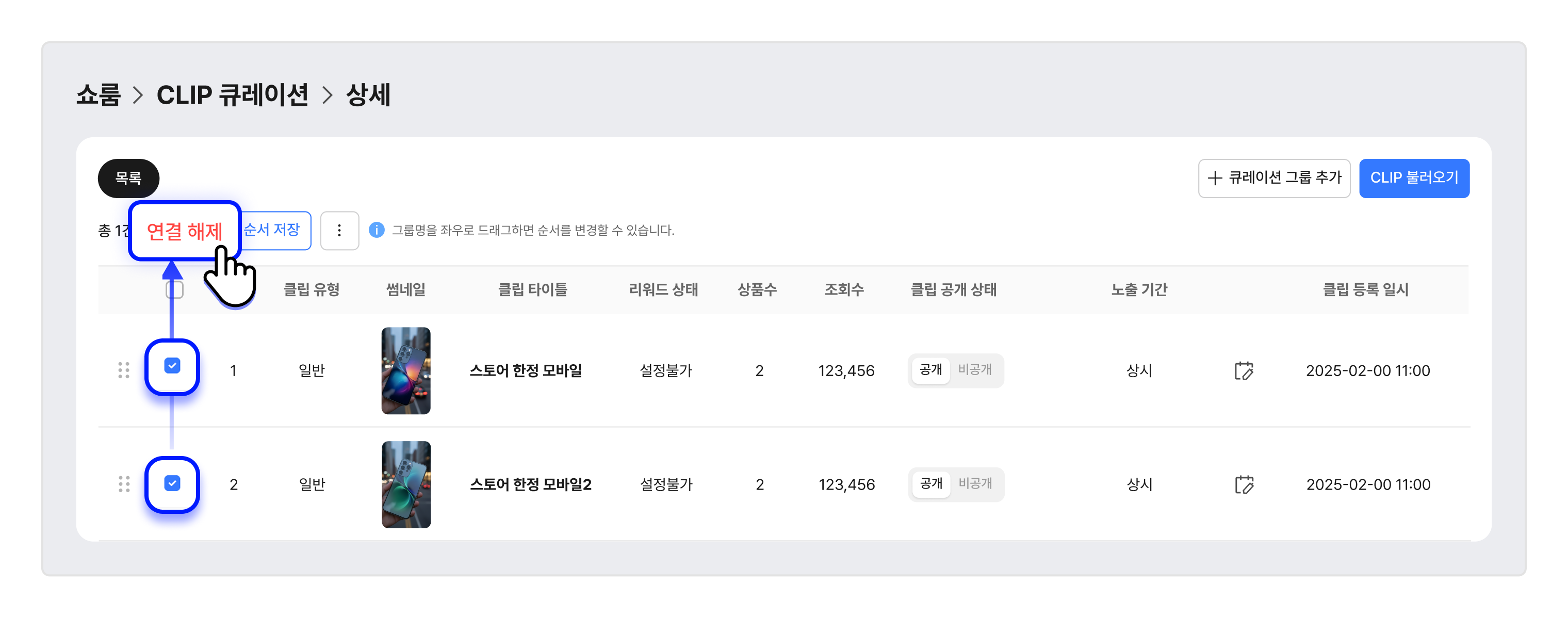Open exposure period editor for first clip

tap(1244, 370)
